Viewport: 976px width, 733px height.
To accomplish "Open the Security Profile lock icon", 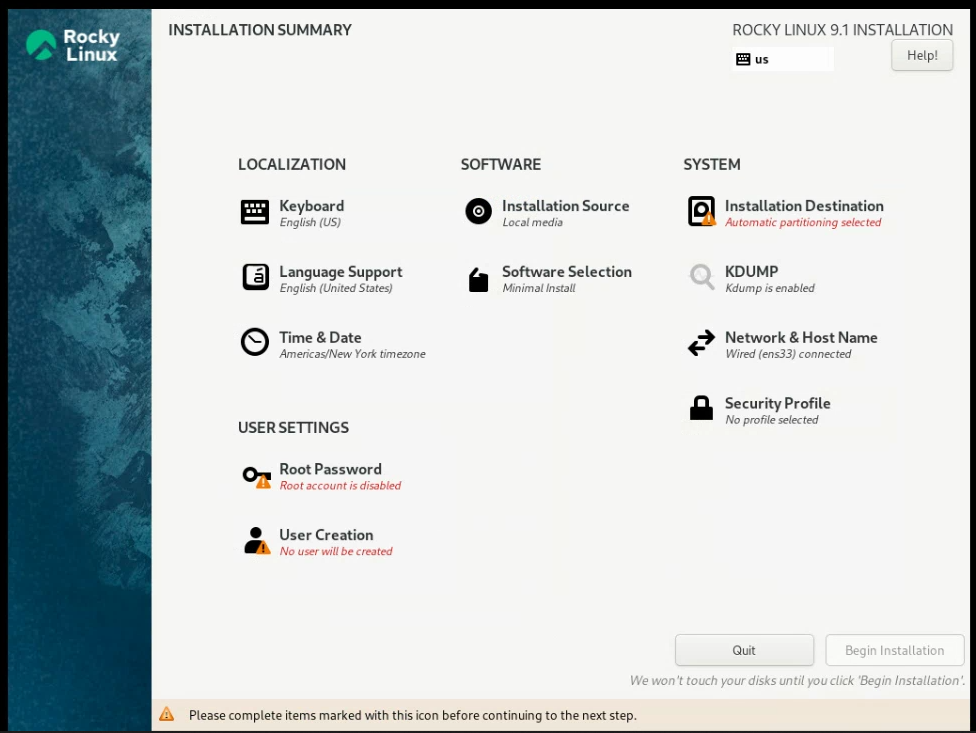I will 702,408.
